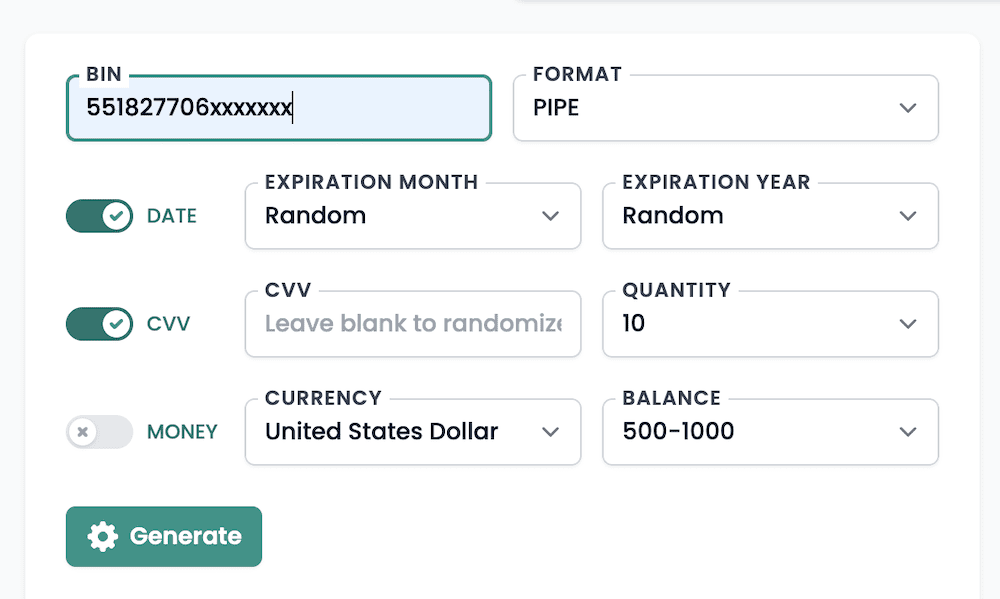Open the Format dropdown showing PIPE
The height and width of the screenshot is (599, 1000).
pos(725,108)
